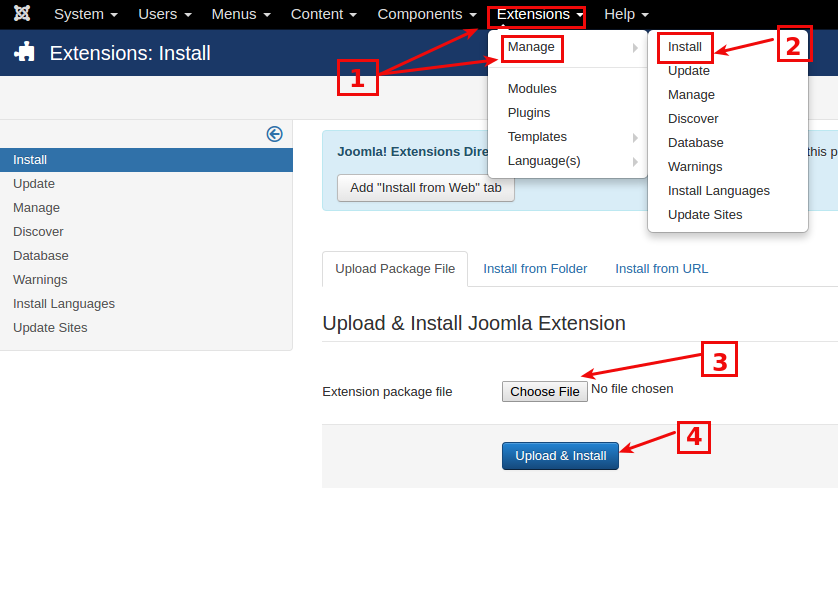Click the Joomla logo icon in top bar

22,13
